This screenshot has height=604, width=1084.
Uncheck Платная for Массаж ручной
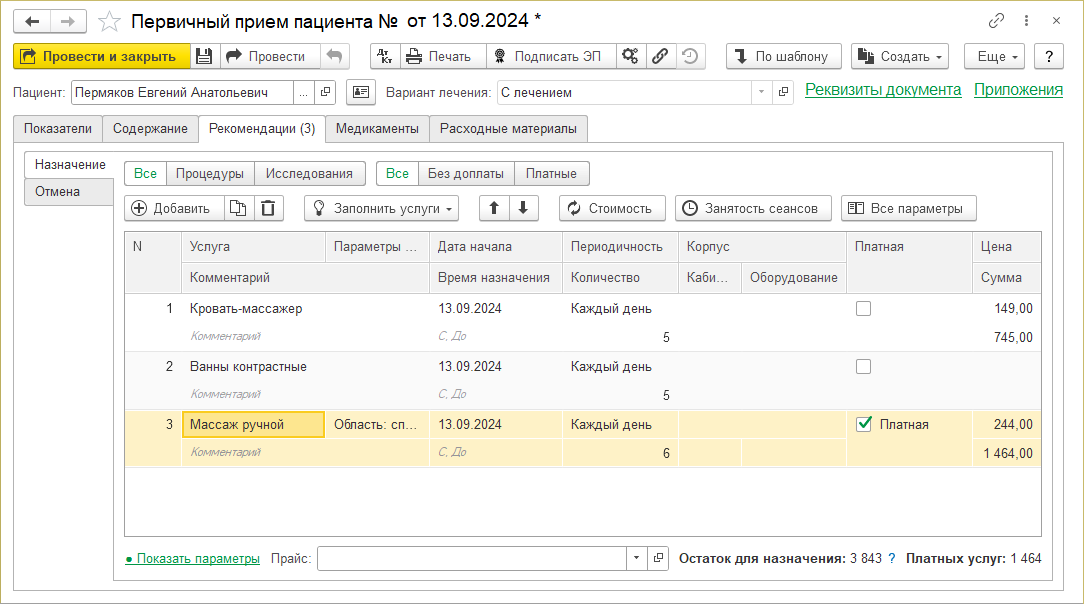tap(864, 425)
